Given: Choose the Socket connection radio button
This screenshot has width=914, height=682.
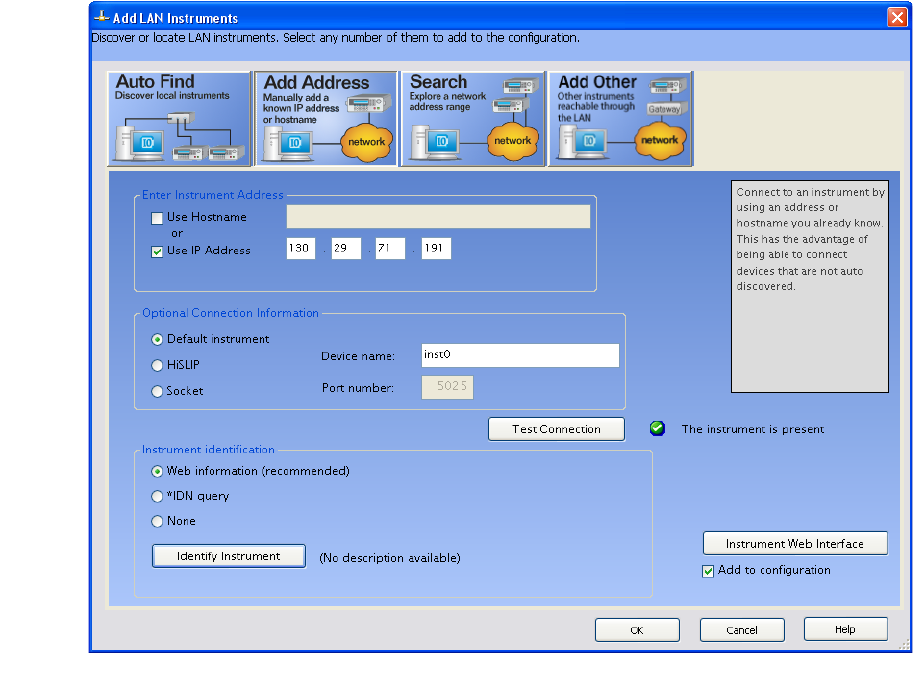Looking at the screenshot, I should coord(157,391).
